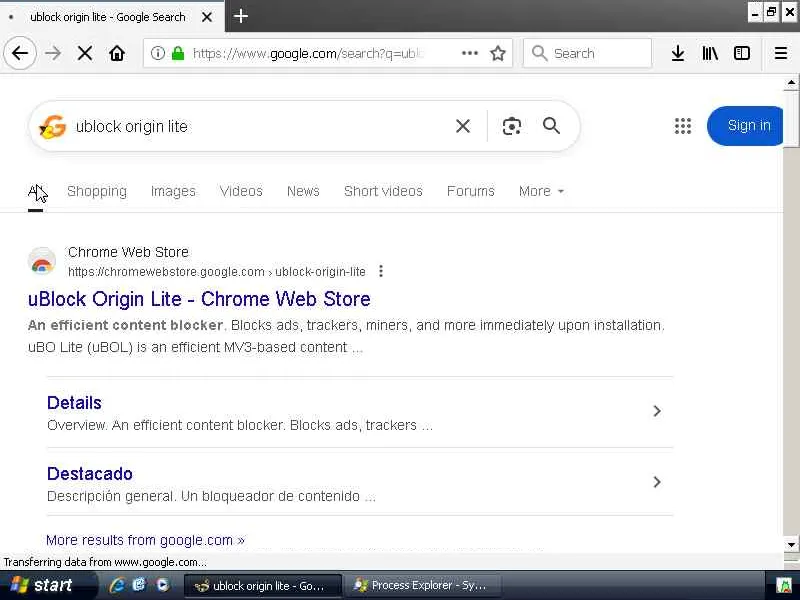Go back with the back arrow button
This screenshot has width=800, height=600.
click(20, 53)
